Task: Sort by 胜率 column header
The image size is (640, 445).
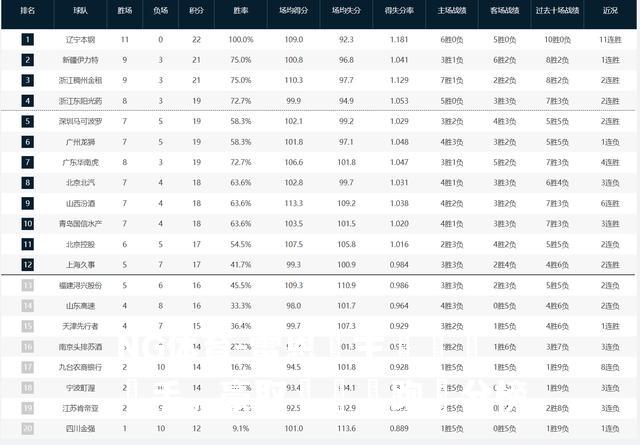Action: [x=240, y=11]
